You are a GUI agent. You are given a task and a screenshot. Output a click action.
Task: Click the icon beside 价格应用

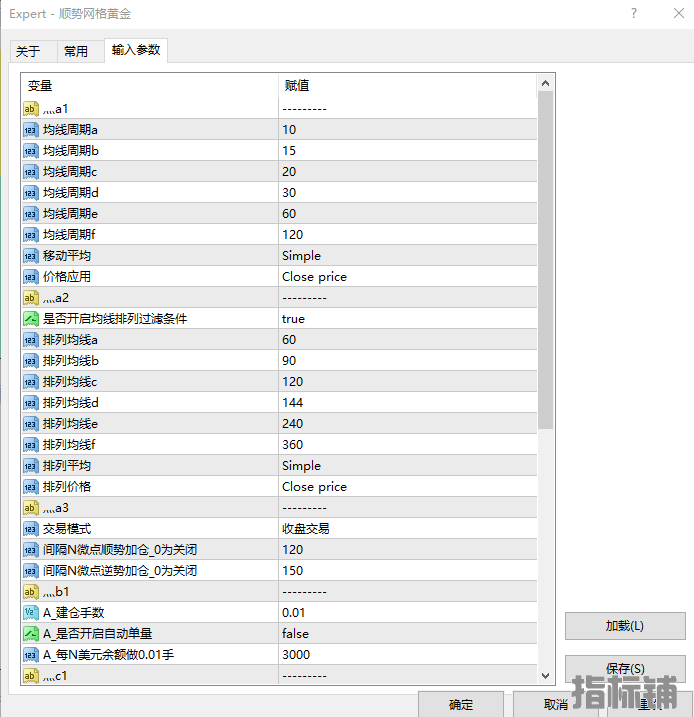point(31,277)
